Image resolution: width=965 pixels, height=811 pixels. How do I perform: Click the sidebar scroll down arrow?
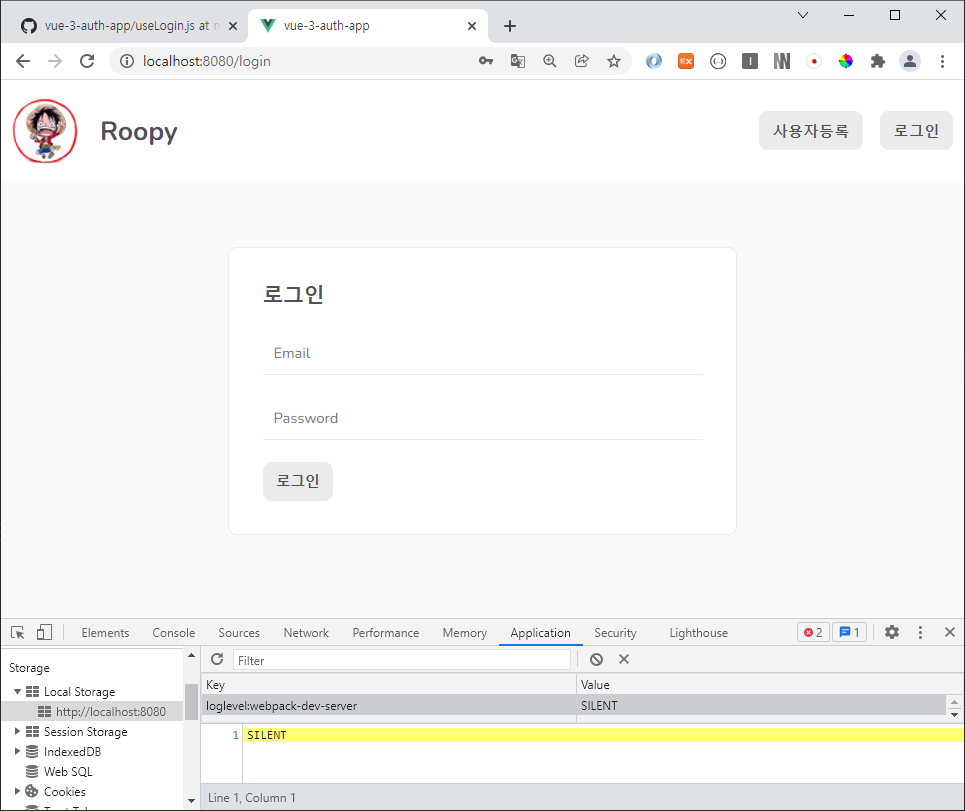click(191, 800)
